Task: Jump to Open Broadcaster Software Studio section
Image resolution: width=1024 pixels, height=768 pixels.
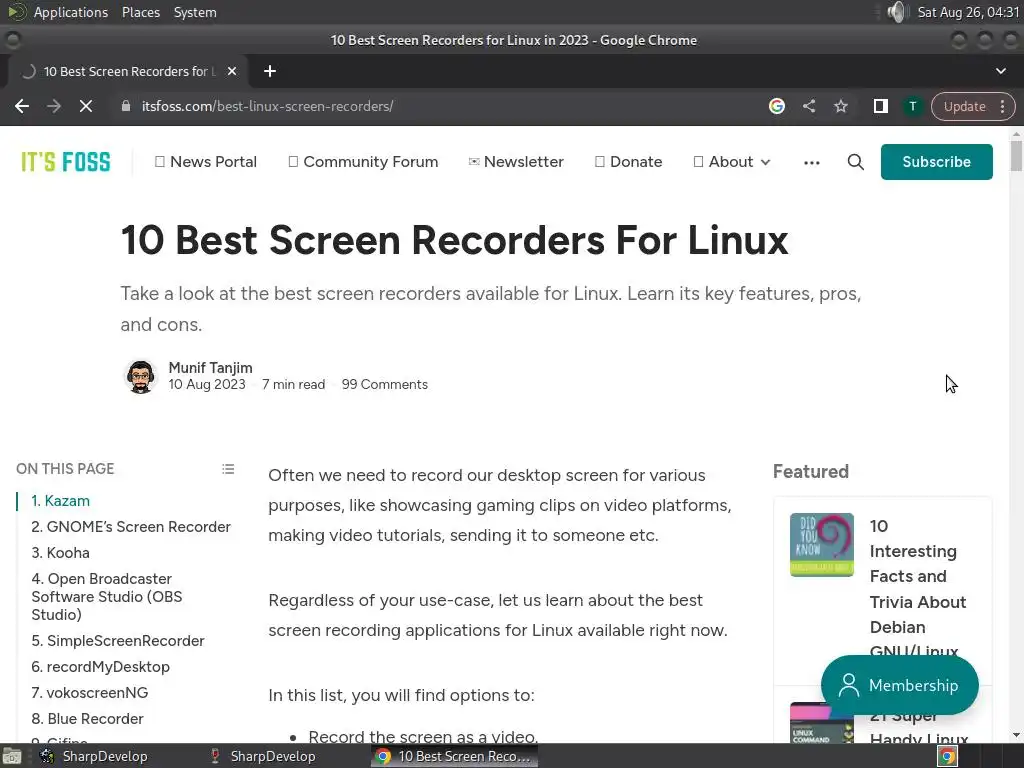Action: tap(107, 597)
